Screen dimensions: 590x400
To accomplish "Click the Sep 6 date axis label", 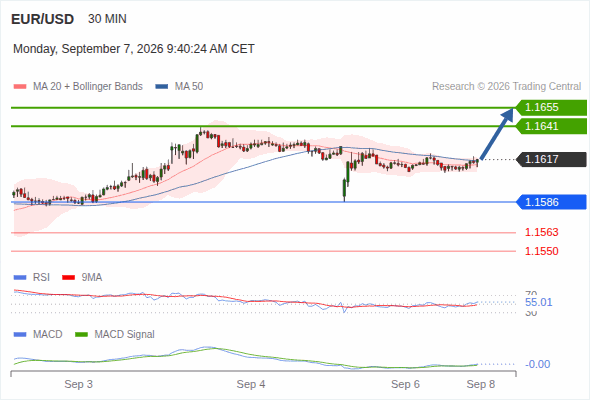I will pyautogui.click(x=405, y=384).
